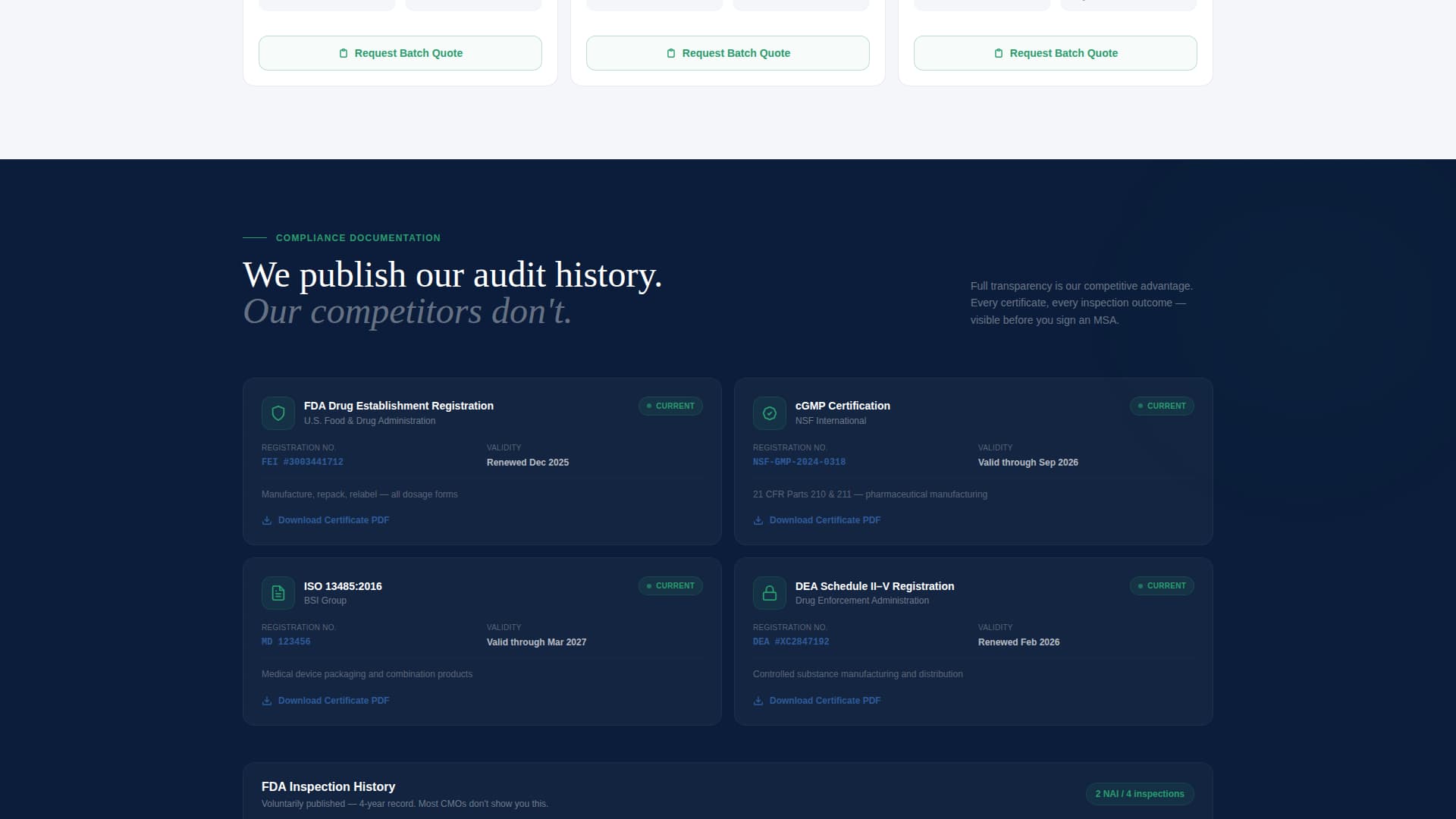The width and height of the screenshot is (1456, 819).
Task: Download the ISO 13485 Certificate PDF
Action: click(333, 700)
